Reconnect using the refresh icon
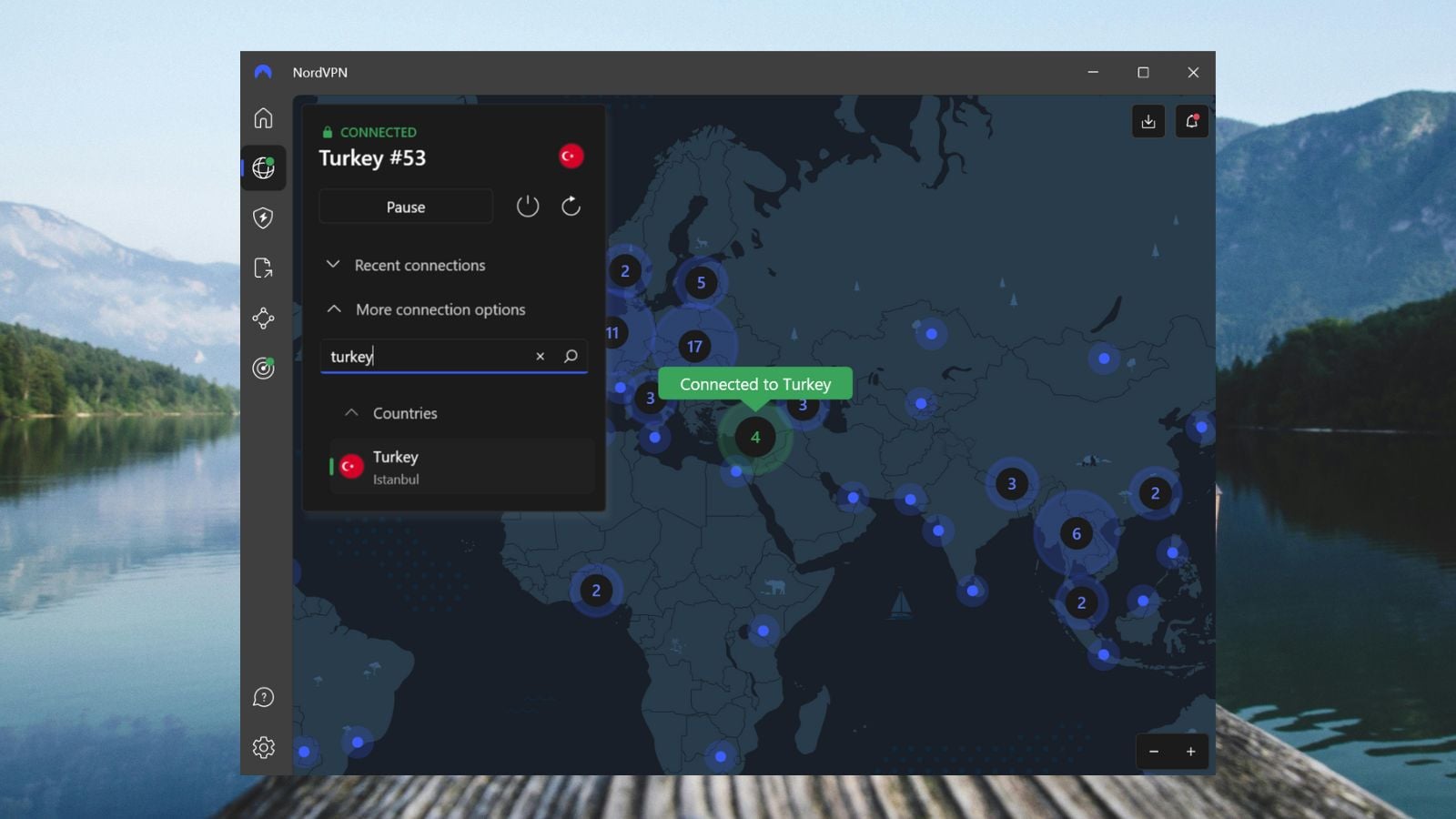 [571, 206]
